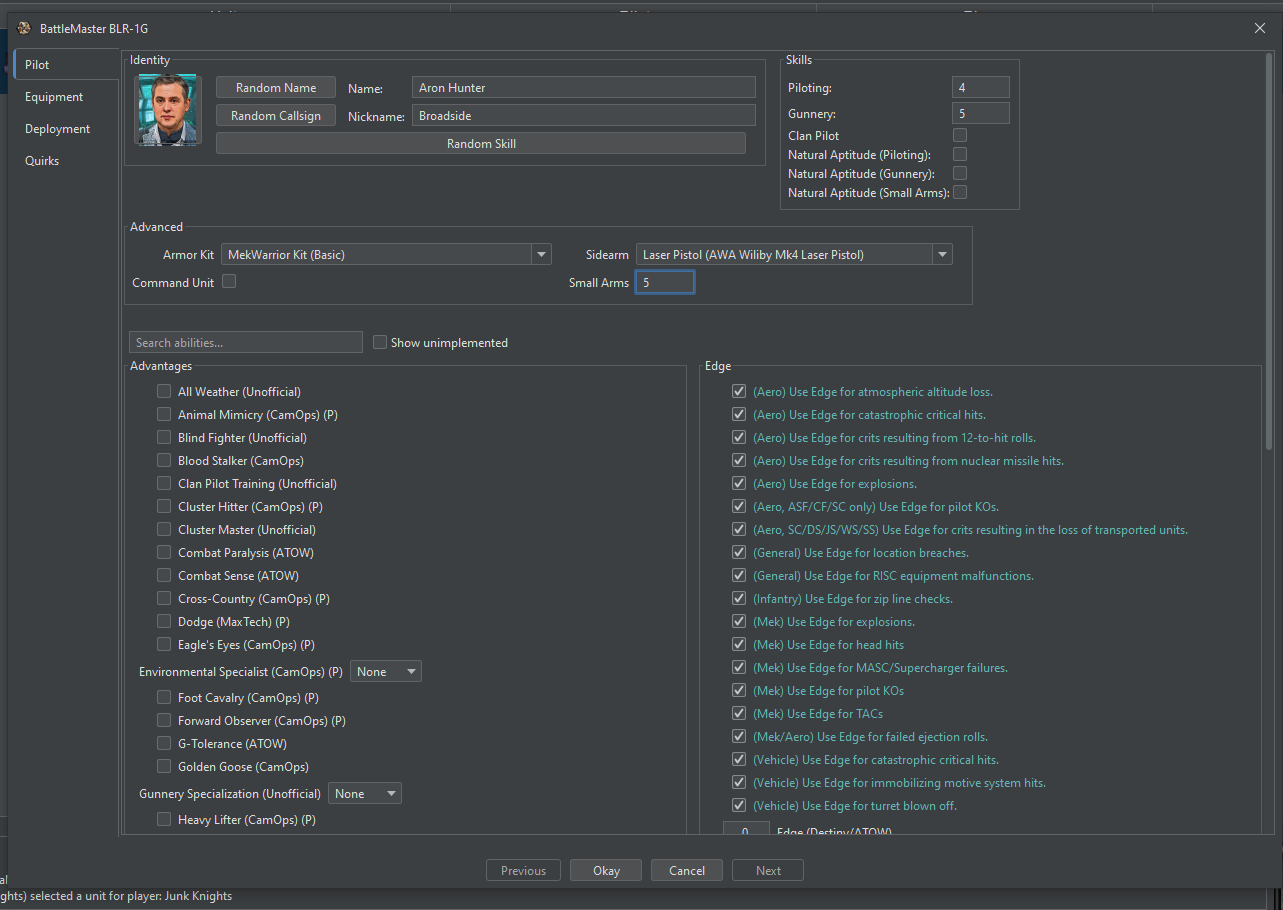Switch to the Equipment tab
The width and height of the screenshot is (1283, 910).
click(54, 97)
